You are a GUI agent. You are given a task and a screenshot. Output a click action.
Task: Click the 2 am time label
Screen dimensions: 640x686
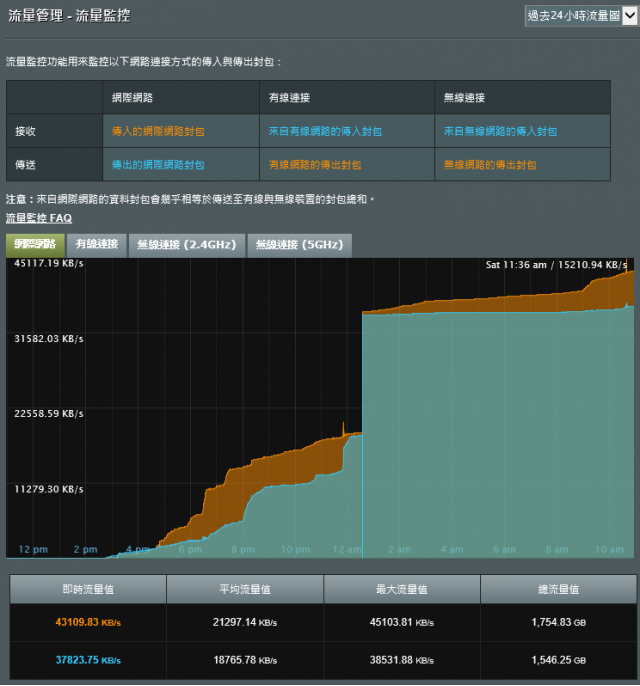coord(399,550)
